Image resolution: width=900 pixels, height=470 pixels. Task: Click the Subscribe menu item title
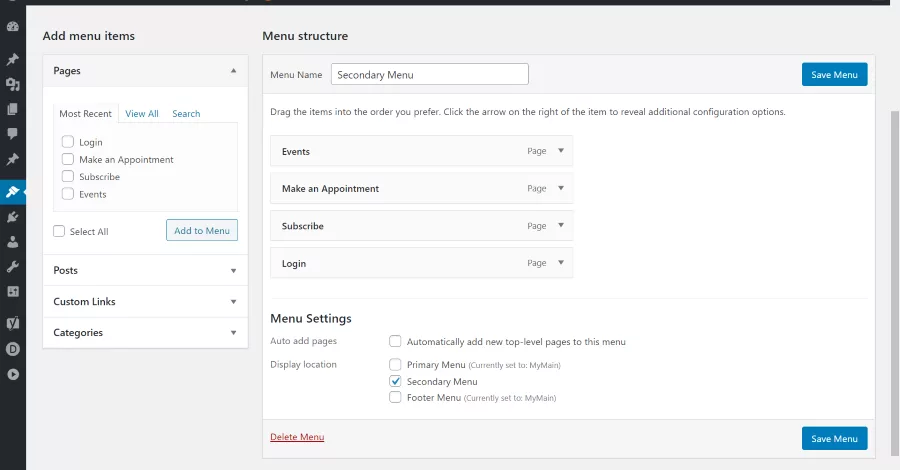click(x=302, y=226)
